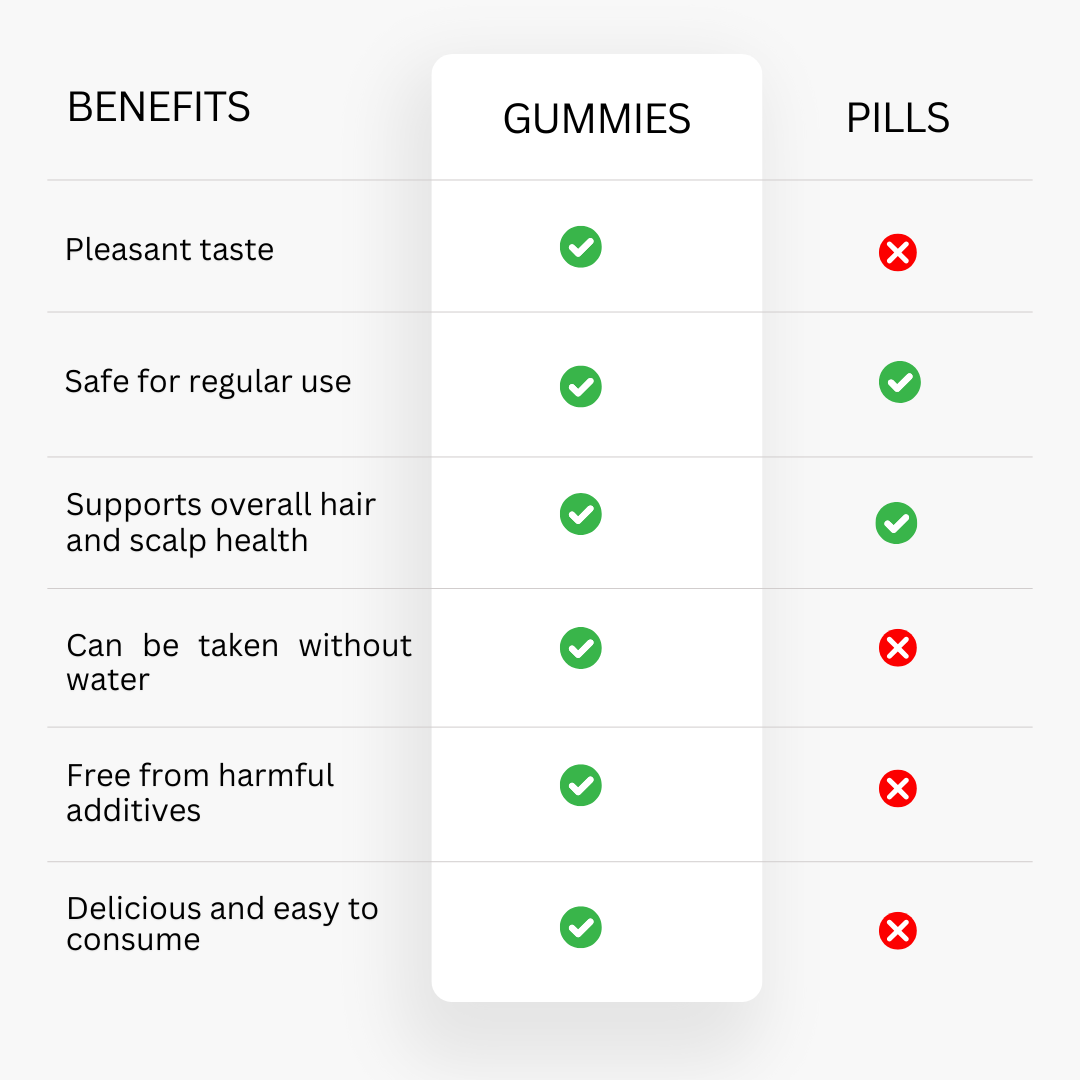The height and width of the screenshot is (1080, 1080).
Task: Click the PILLS column header
Action: click(897, 118)
